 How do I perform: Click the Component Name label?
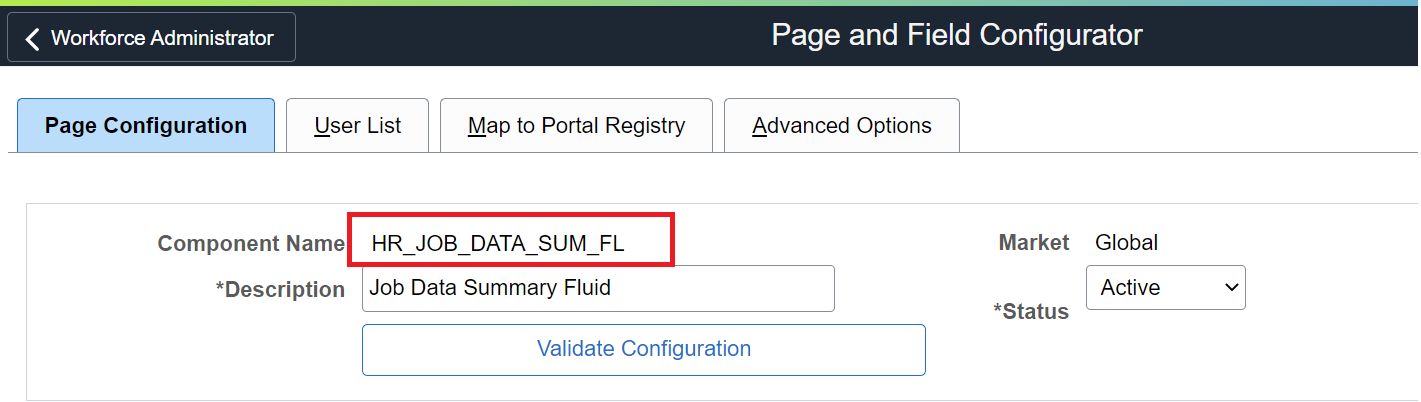251,243
